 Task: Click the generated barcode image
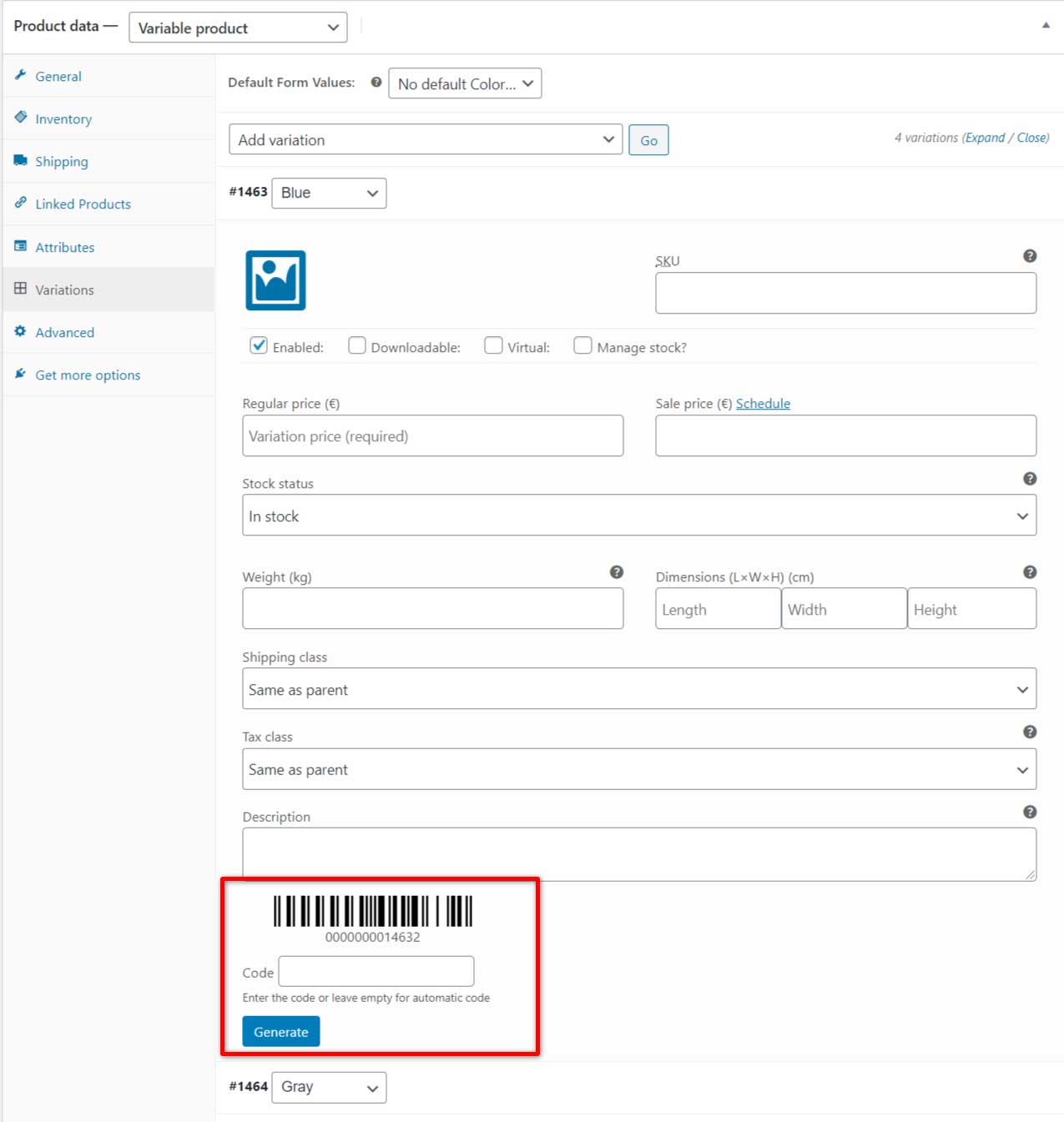tap(373, 911)
